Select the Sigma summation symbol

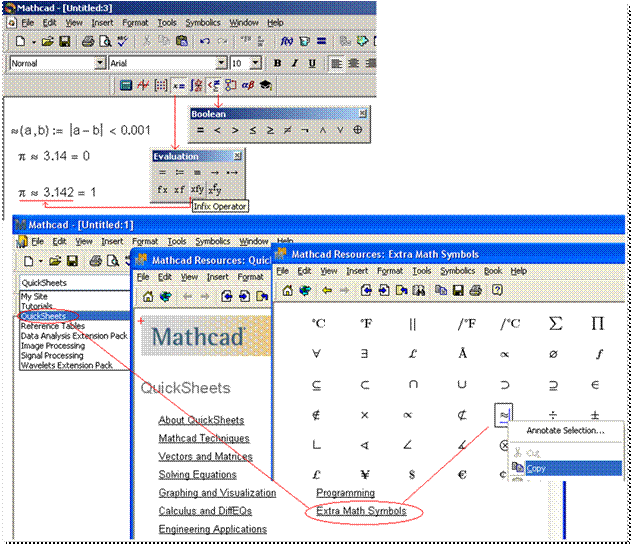(x=555, y=324)
